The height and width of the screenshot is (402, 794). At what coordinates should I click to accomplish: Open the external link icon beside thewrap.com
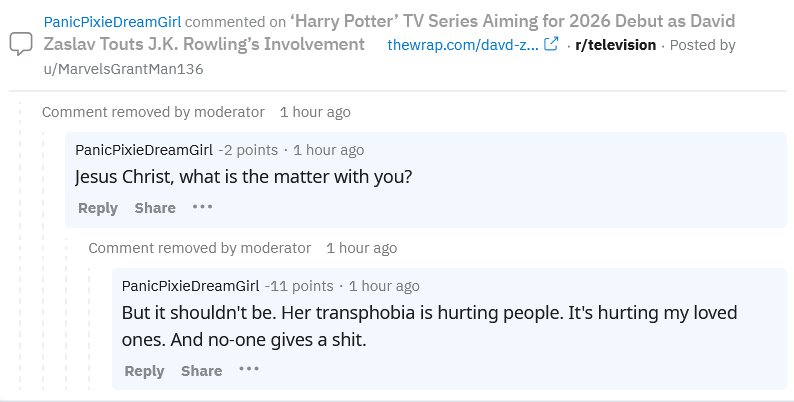[550, 45]
